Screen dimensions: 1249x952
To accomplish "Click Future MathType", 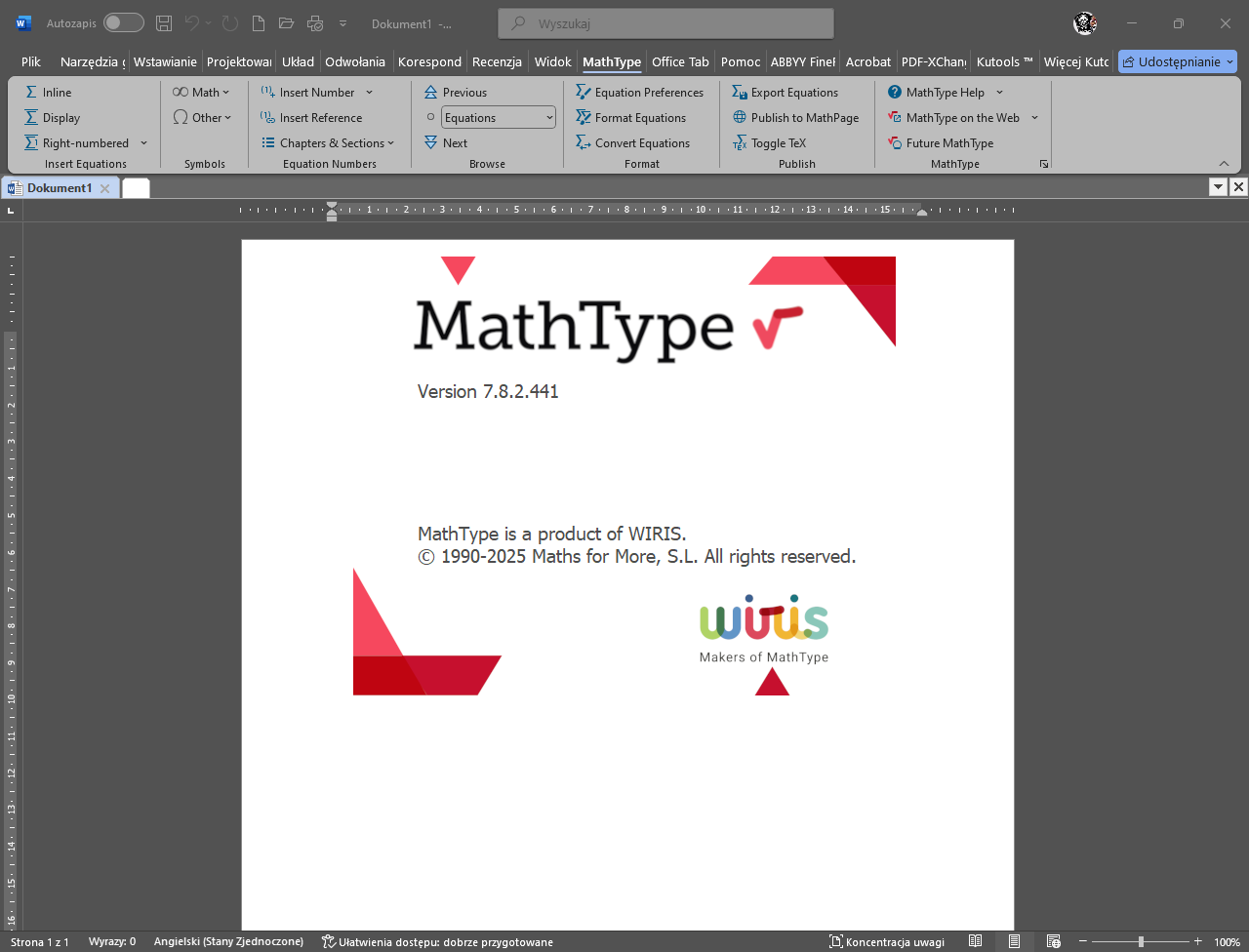I will pyautogui.click(x=941, y=143).
